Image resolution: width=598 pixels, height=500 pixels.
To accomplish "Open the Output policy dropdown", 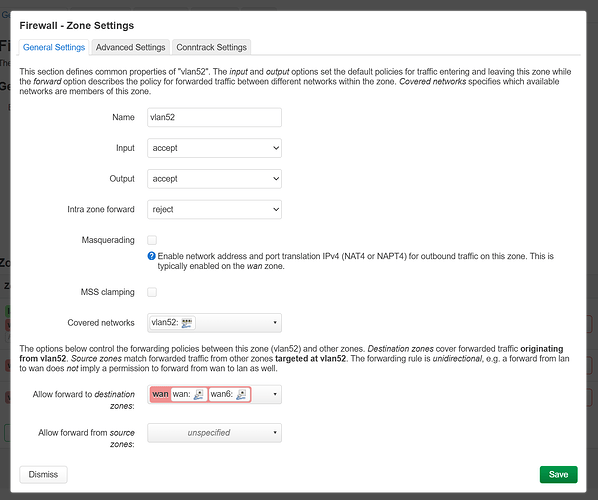I will [x=214, y=179].
